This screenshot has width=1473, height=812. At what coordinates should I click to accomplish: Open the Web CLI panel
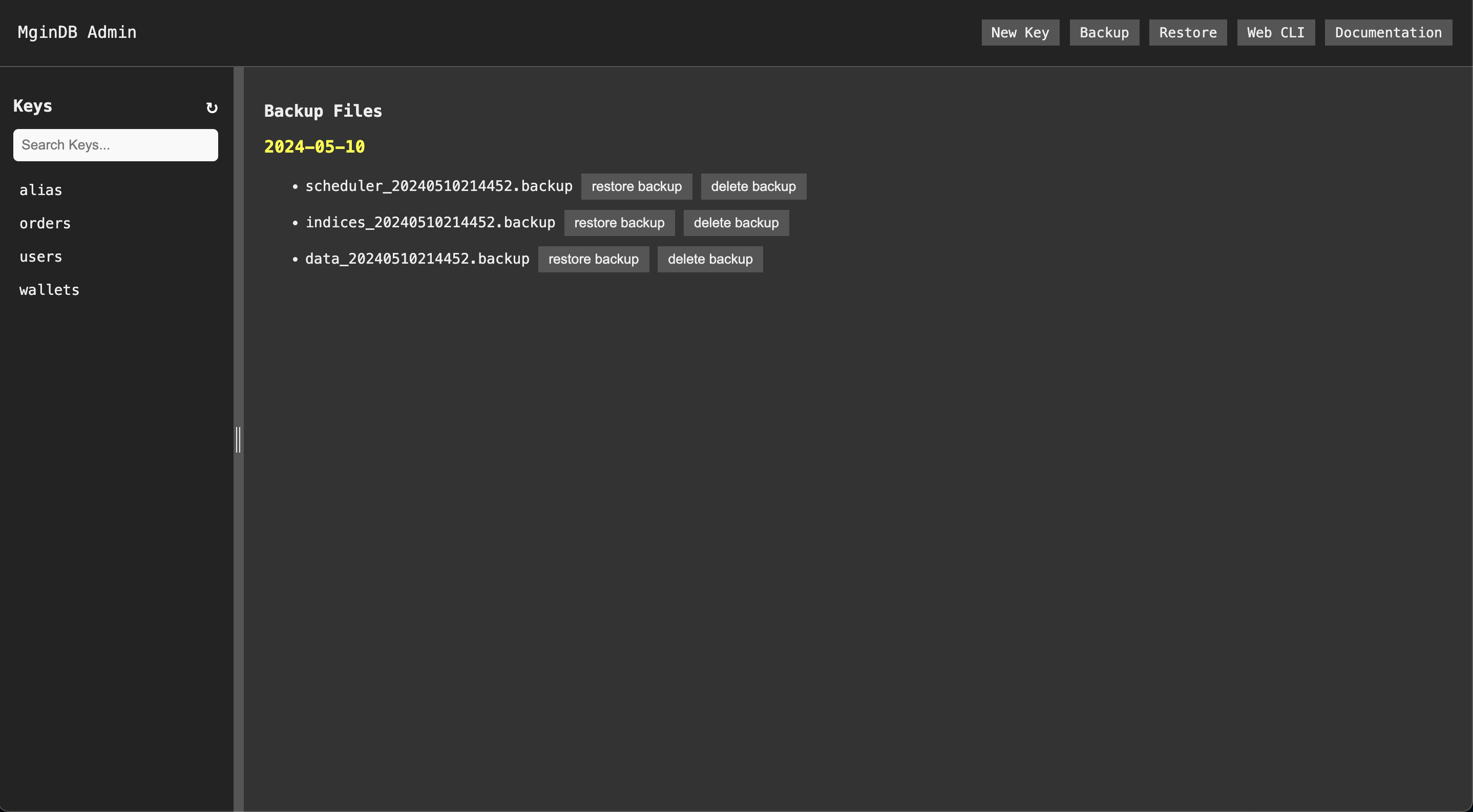(x=1276, y=32)
